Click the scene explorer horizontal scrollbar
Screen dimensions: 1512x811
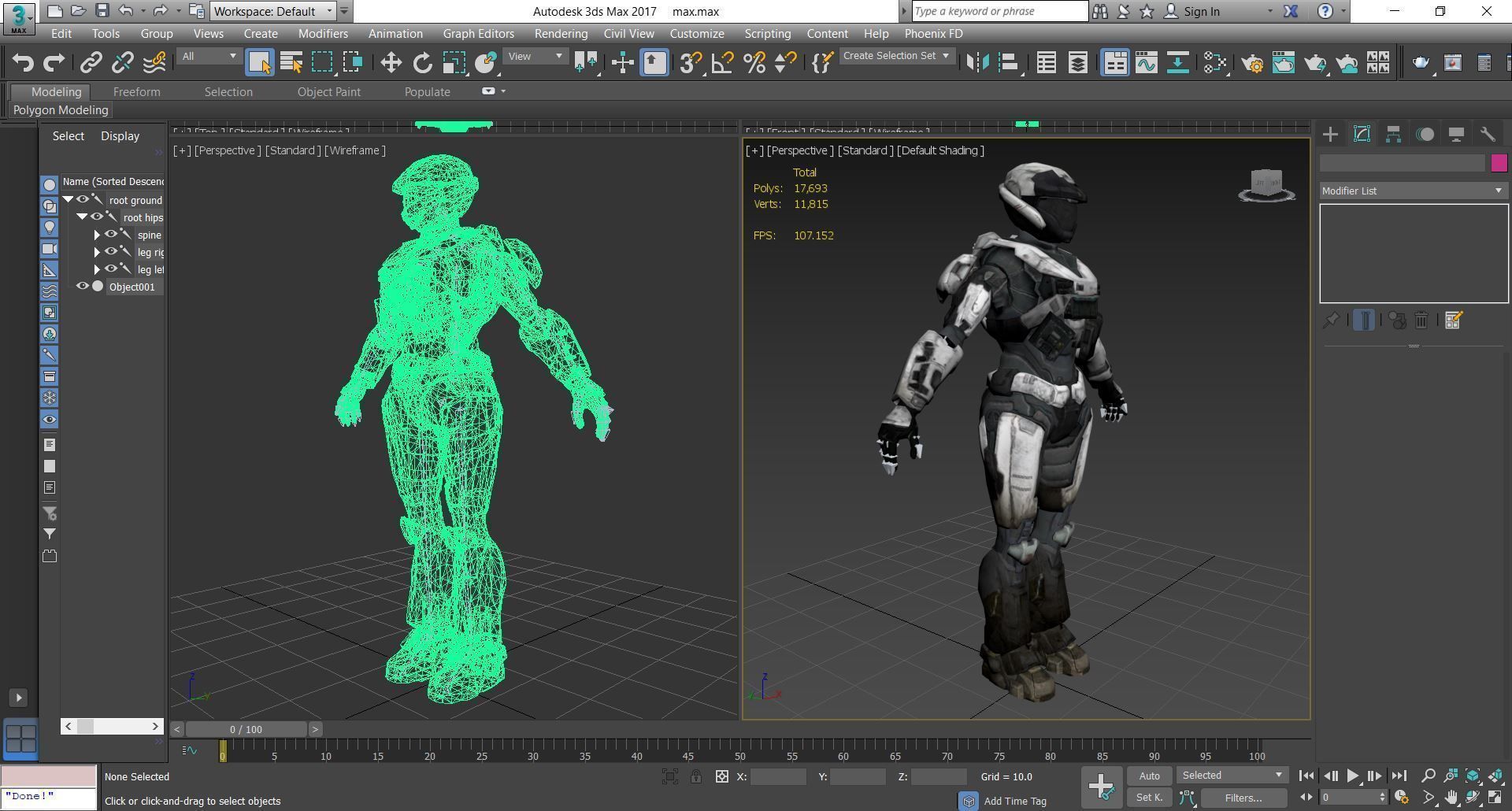tap(112, 726)
